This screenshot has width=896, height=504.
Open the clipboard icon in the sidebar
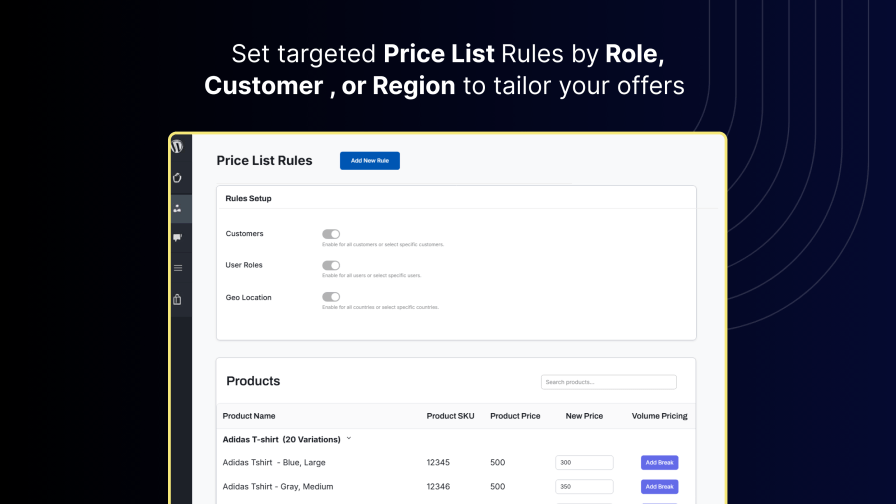[x=177, y=299]
